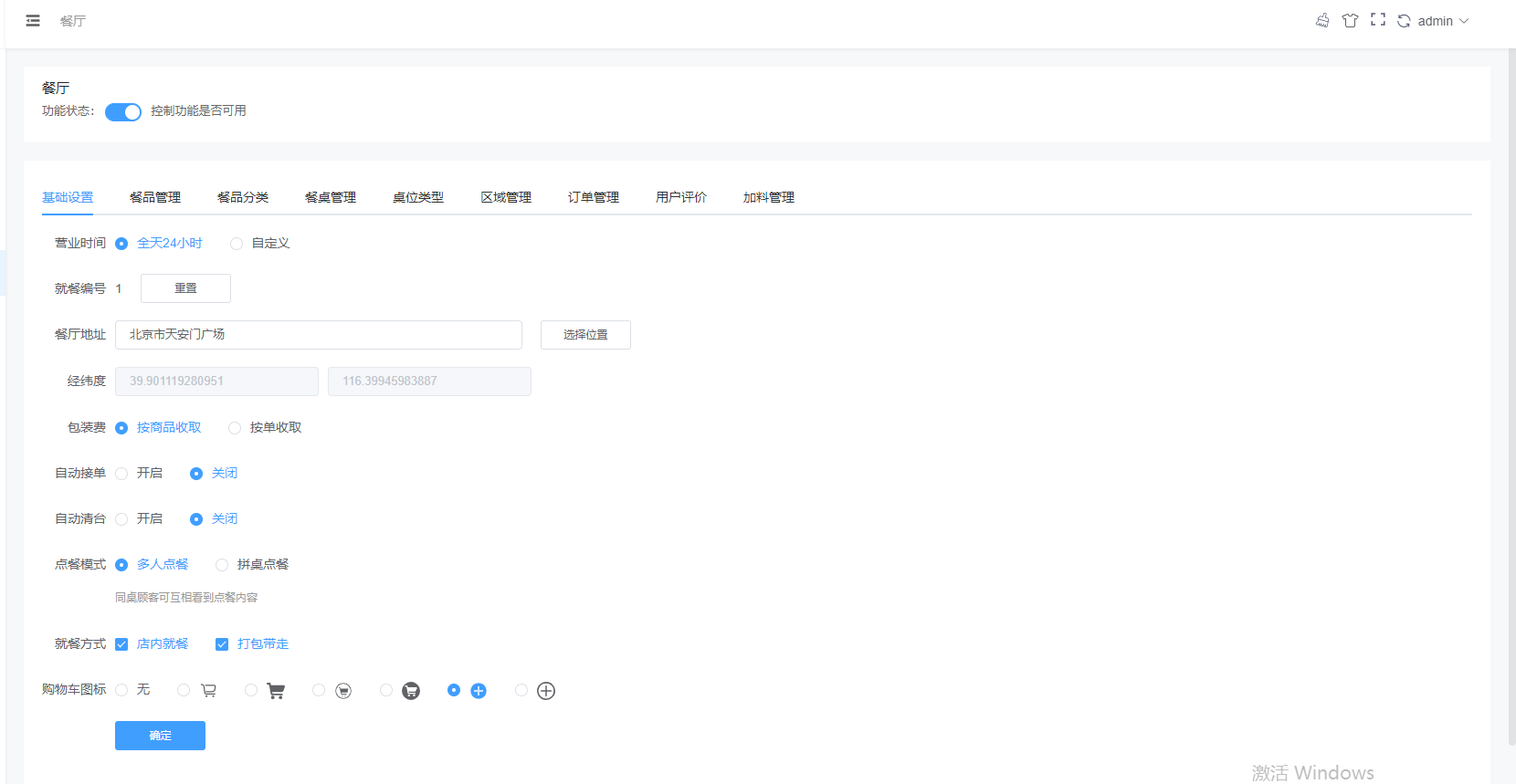The height and width of the screenshot is (784, 1516).
Task: Toggle fullscreen mode icon
Action: [x=1378, y=20]
